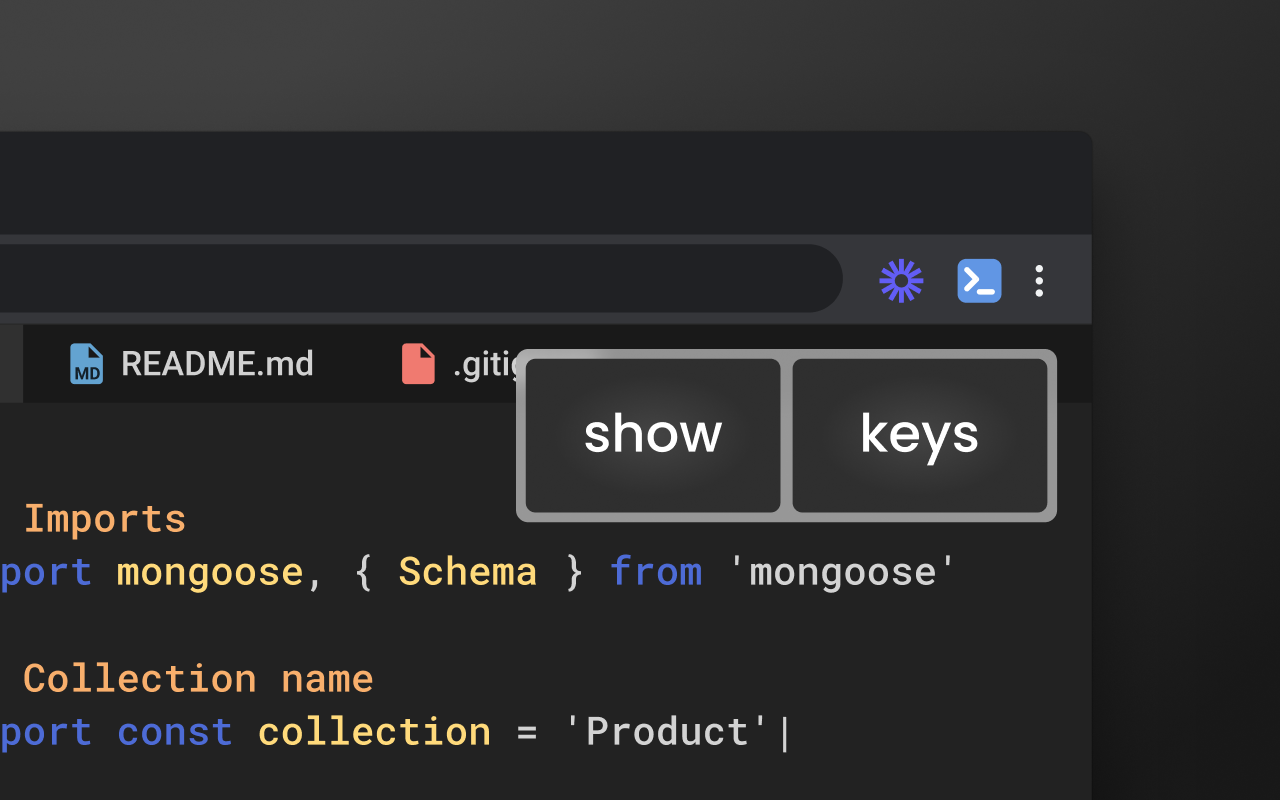1280x800 pixels.
Task: Click the equals sign after collection
Action: [527, 732]
